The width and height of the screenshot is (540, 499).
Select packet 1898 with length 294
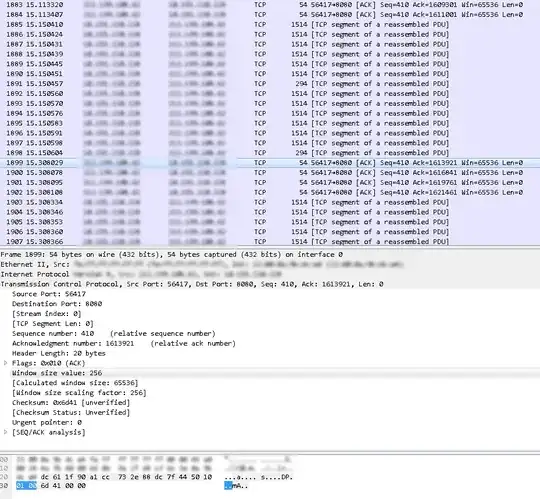(270, 153)
